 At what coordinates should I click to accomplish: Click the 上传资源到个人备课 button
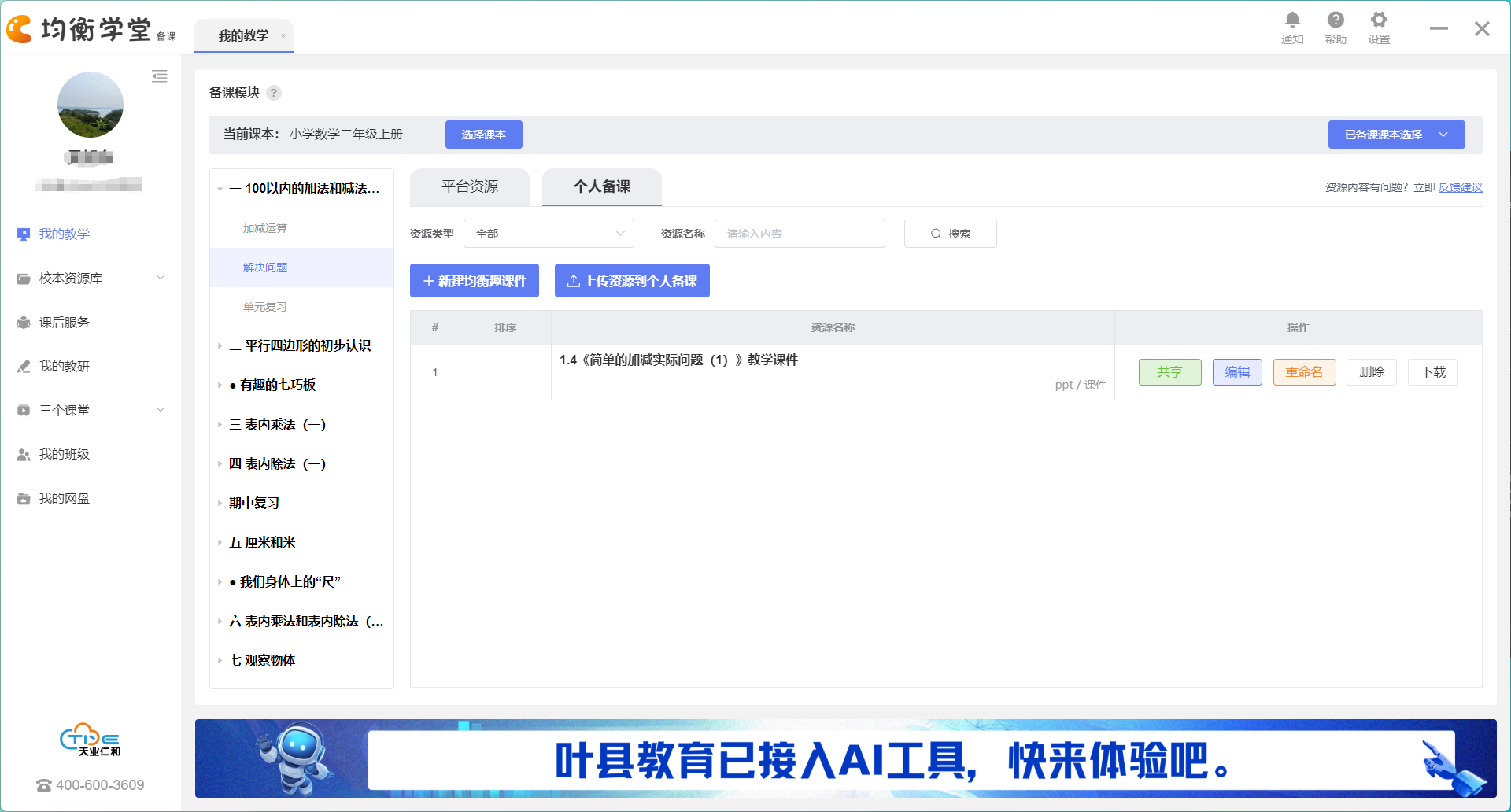632,281
